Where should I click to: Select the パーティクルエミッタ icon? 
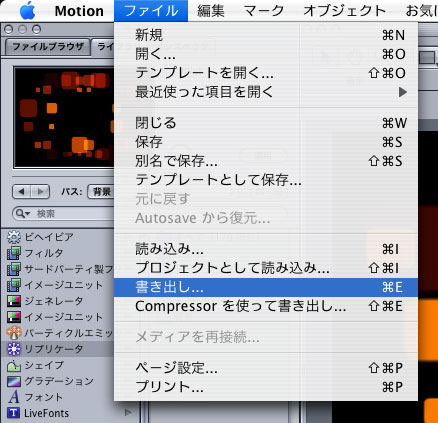(x=14, y=333)
